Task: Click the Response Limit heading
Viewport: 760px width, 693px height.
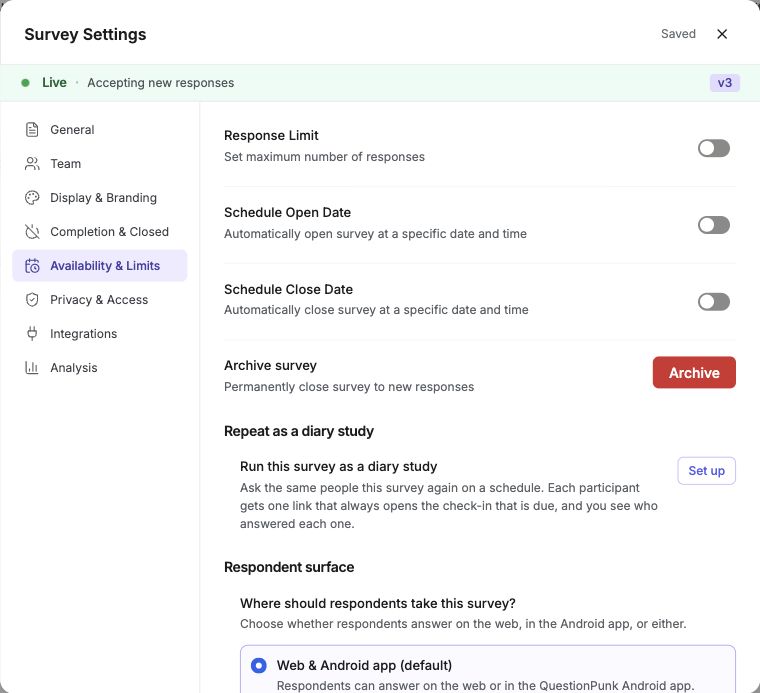Action: (x=271, y=135)
